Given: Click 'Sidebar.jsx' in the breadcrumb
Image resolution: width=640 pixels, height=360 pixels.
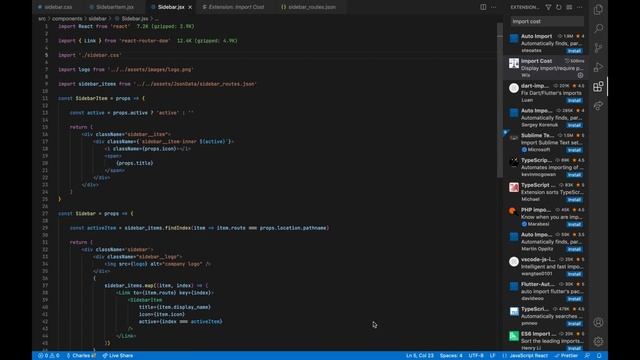Looking at the screenshot, I should (134, 19).
